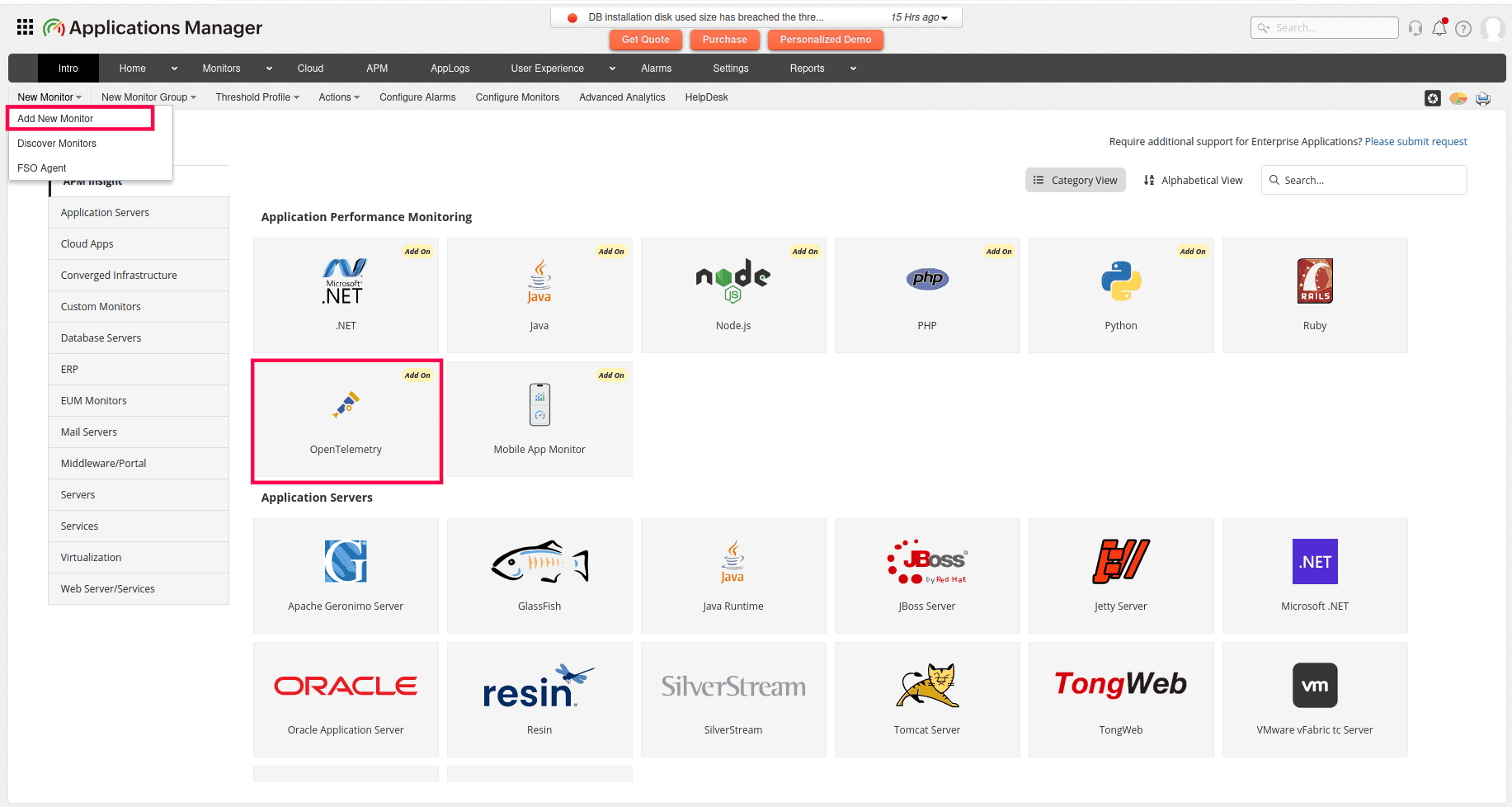Choose the Jetty Server tile

(x=1121, y=576)
